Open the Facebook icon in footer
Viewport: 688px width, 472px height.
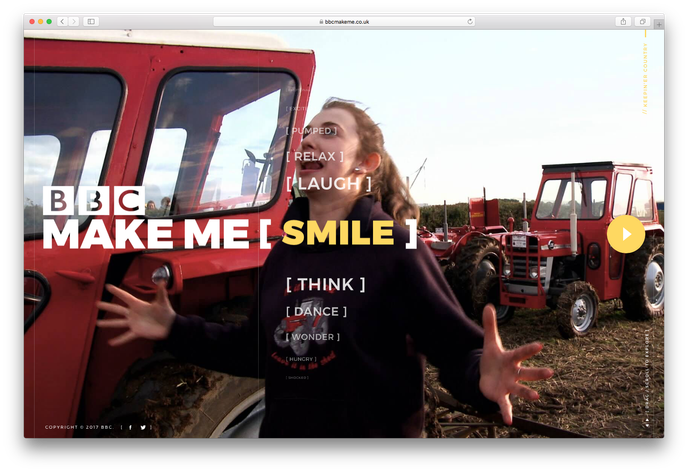[130, 427]
